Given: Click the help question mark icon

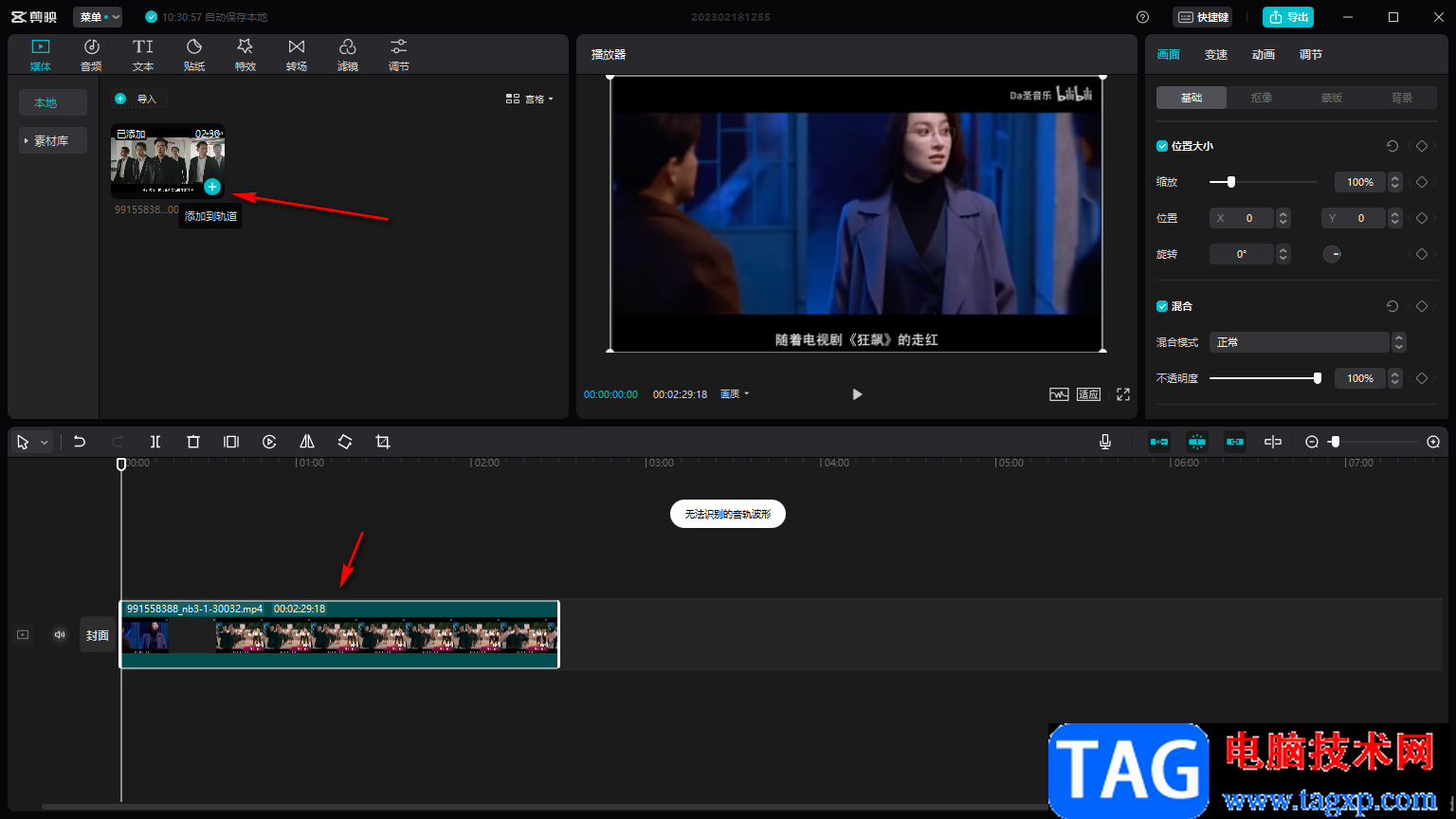Looking at the screenshot, I should coord(1142,17).
